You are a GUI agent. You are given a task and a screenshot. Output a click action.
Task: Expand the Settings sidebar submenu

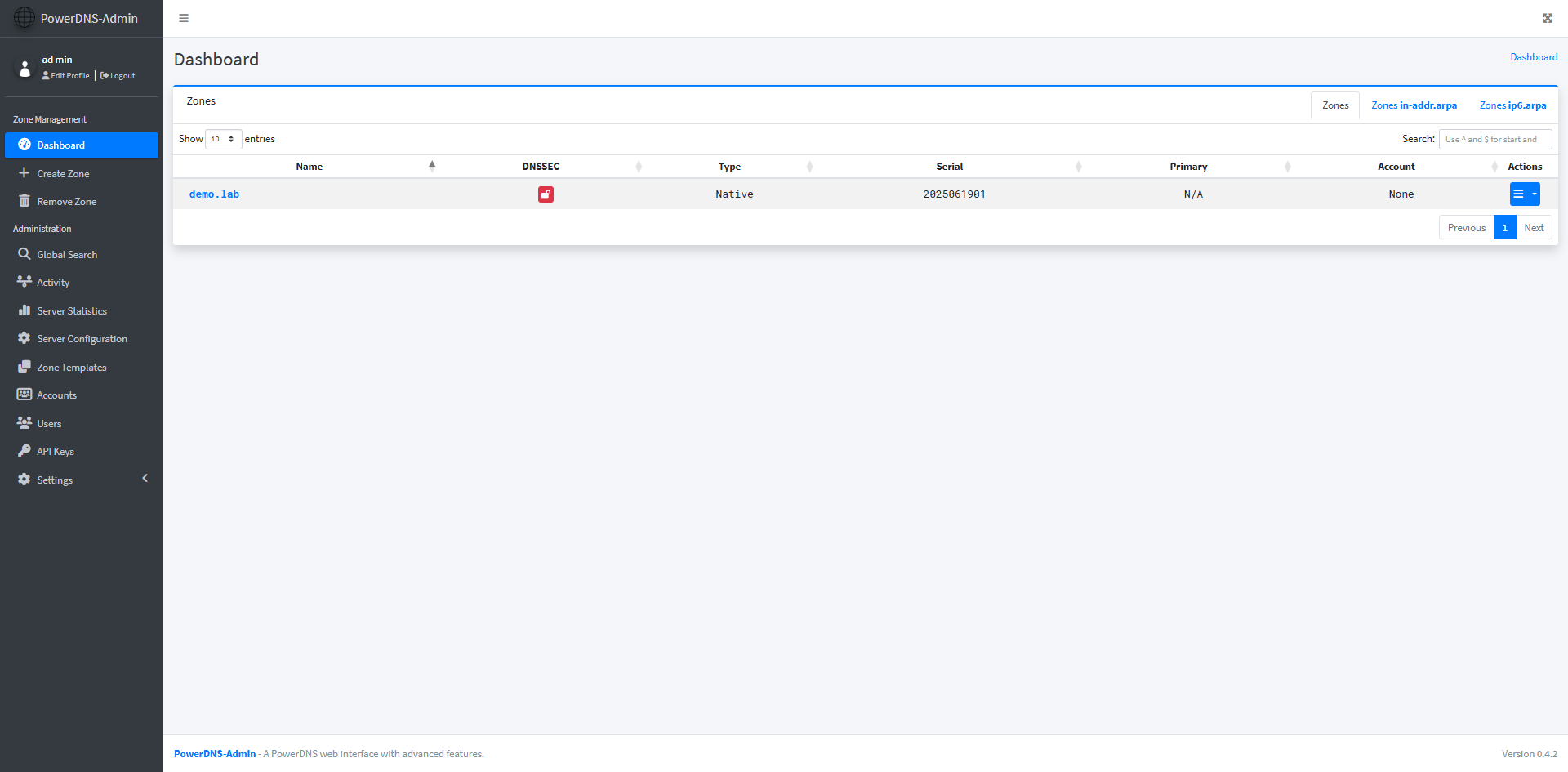tap(82, 480)
